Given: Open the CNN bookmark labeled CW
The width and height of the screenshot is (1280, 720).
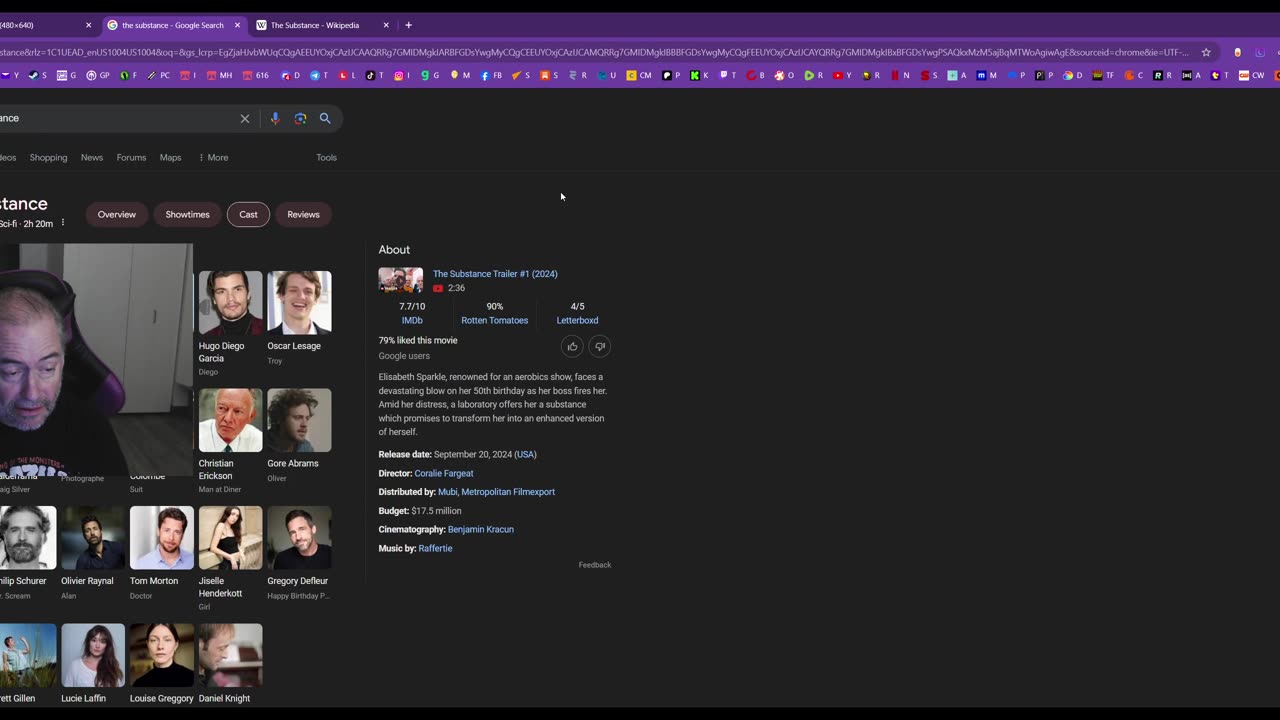Looking at the screenshot, I should tap(1251, 75).
